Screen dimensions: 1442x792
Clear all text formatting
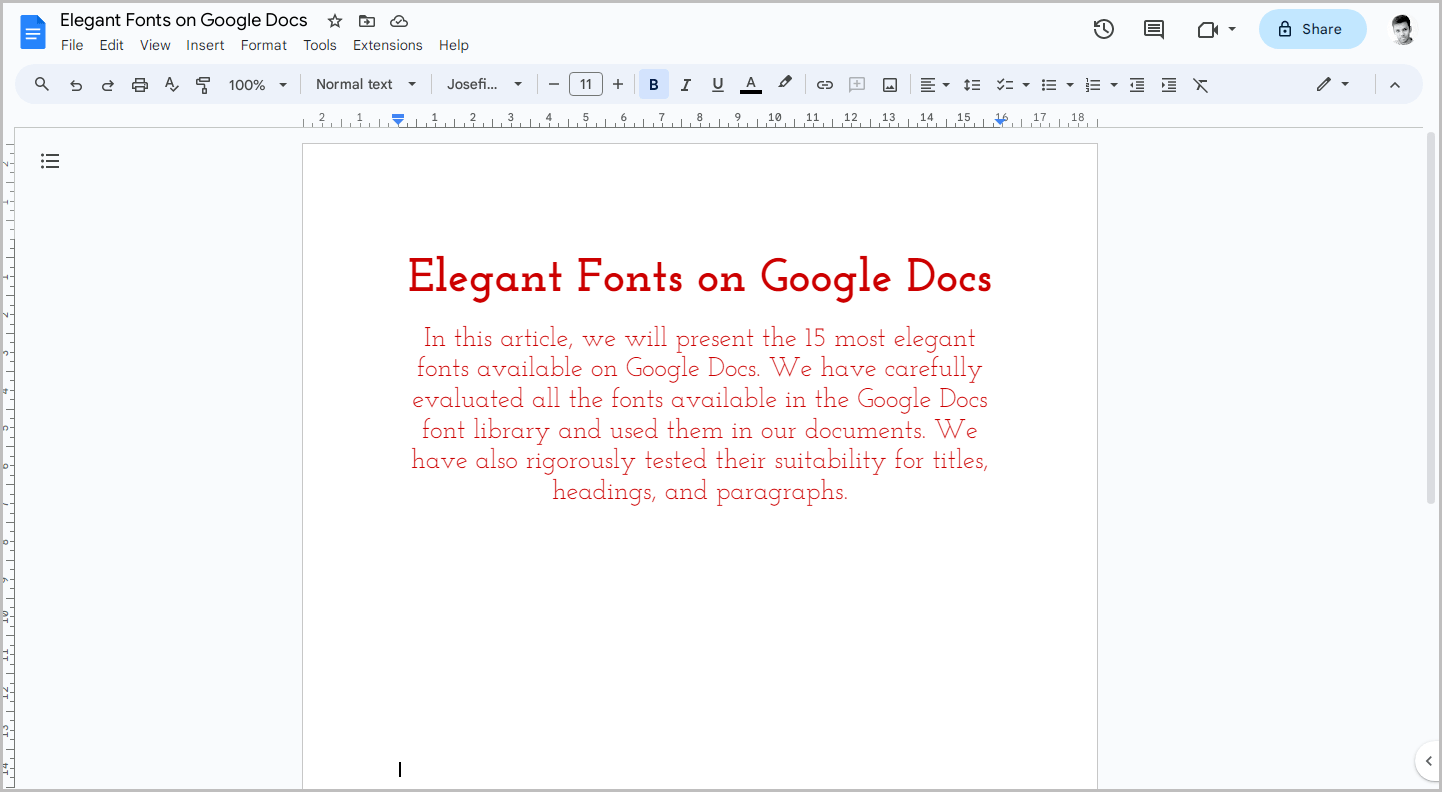[1200, 84]
